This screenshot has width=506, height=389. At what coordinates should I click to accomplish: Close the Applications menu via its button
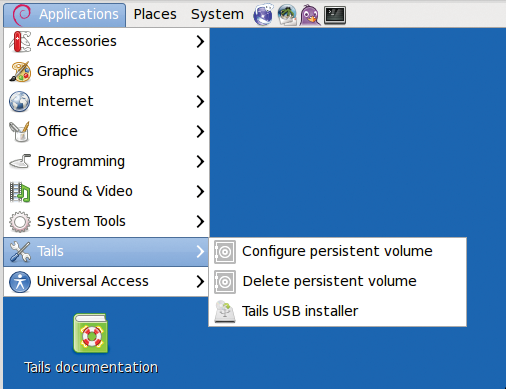(x=65, y=15)
